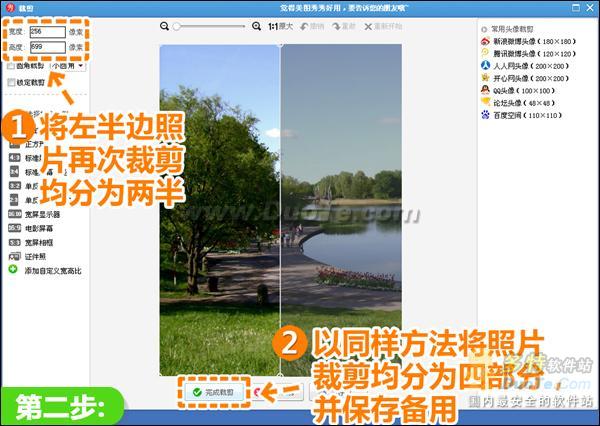Viewport: 600px width, 426px height.
Task: Click the 宽度 width input field
Action: (x=47, y=32)
